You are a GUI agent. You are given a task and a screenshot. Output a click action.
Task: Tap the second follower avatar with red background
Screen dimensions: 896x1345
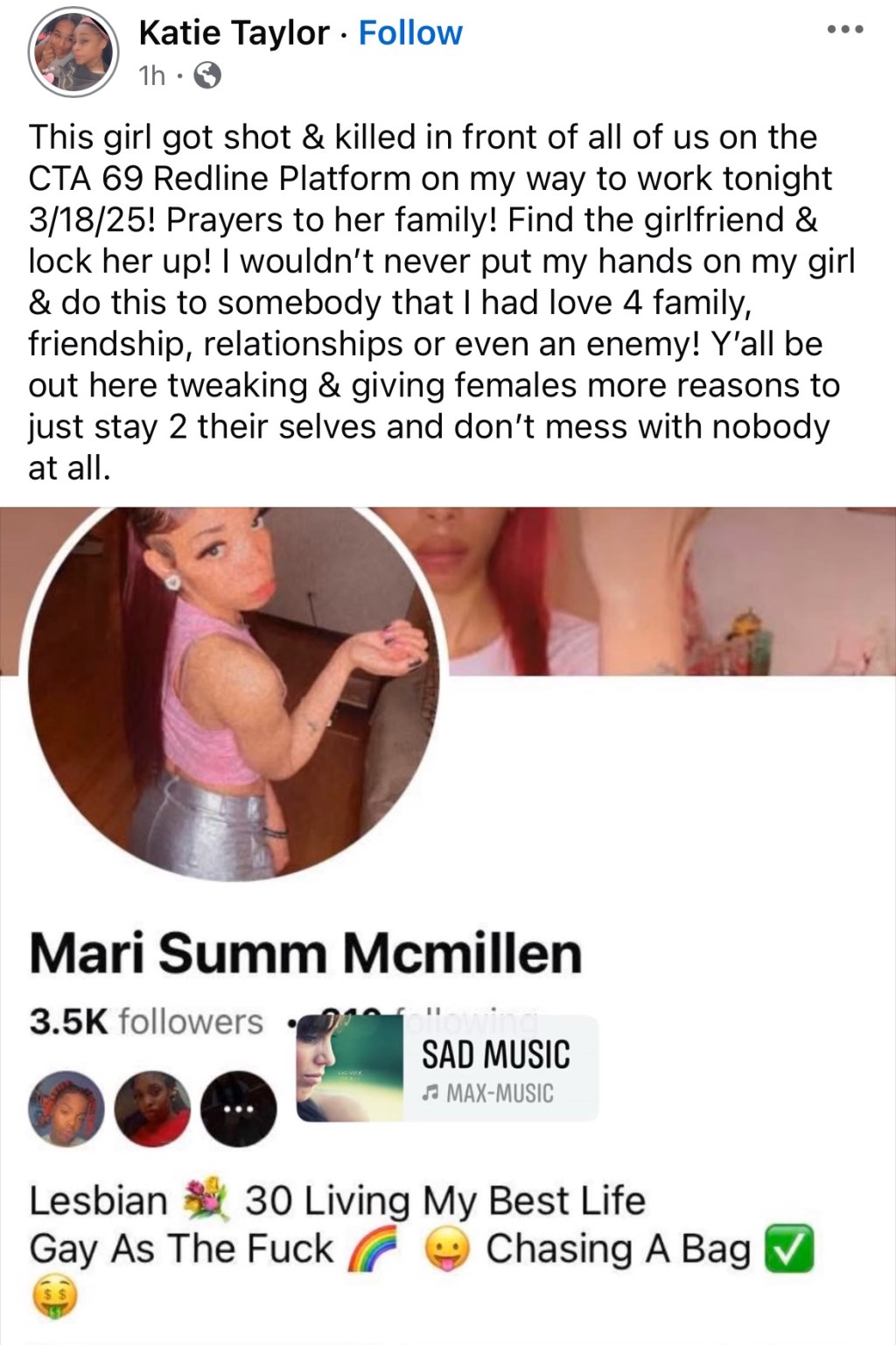(x=152, y=1109)
